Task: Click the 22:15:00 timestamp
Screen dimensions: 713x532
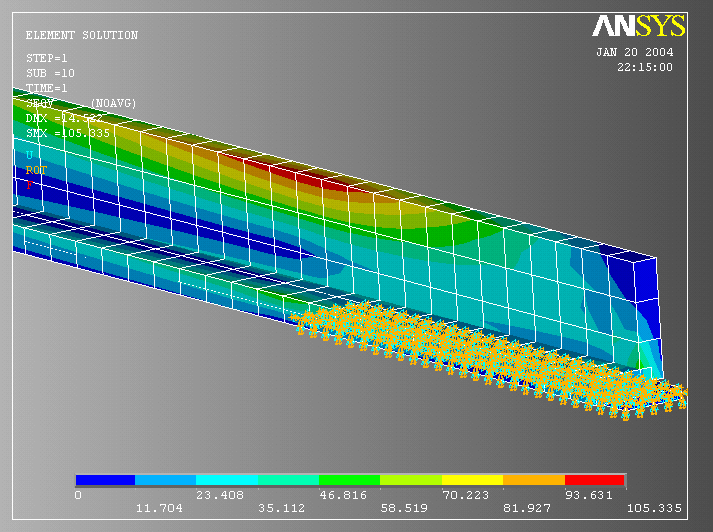Action: tap(645, 67)
